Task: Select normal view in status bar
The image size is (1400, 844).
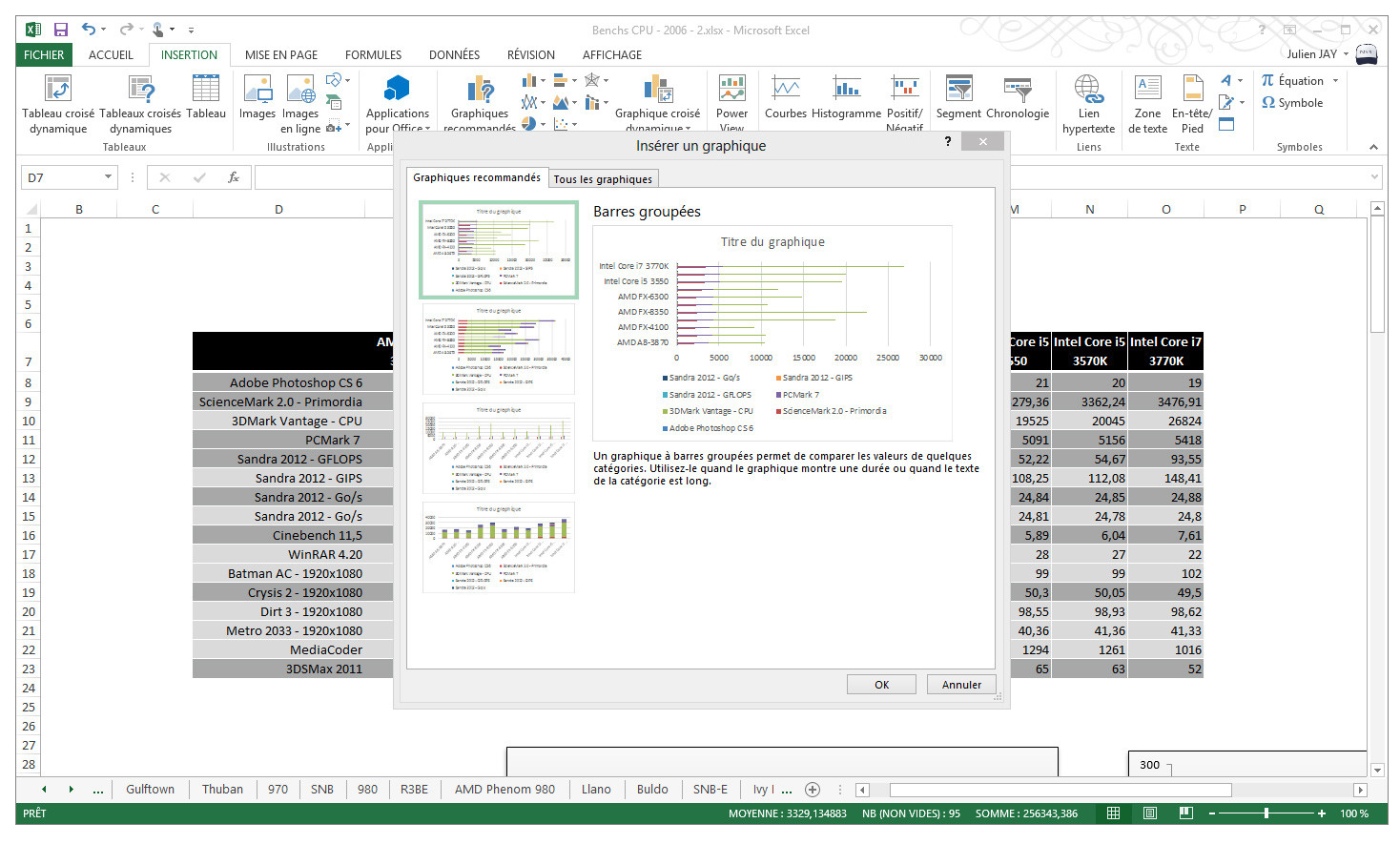Action: [x=1113, y=813]
